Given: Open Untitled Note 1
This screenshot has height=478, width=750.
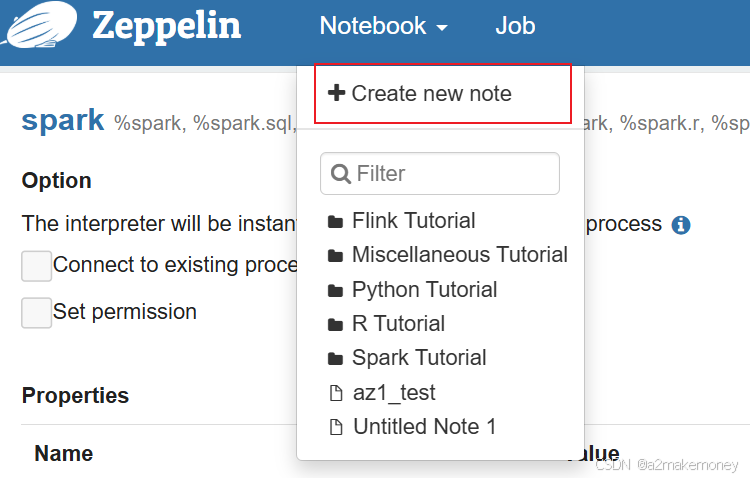Looking at the screenshot, I should 424,426.
